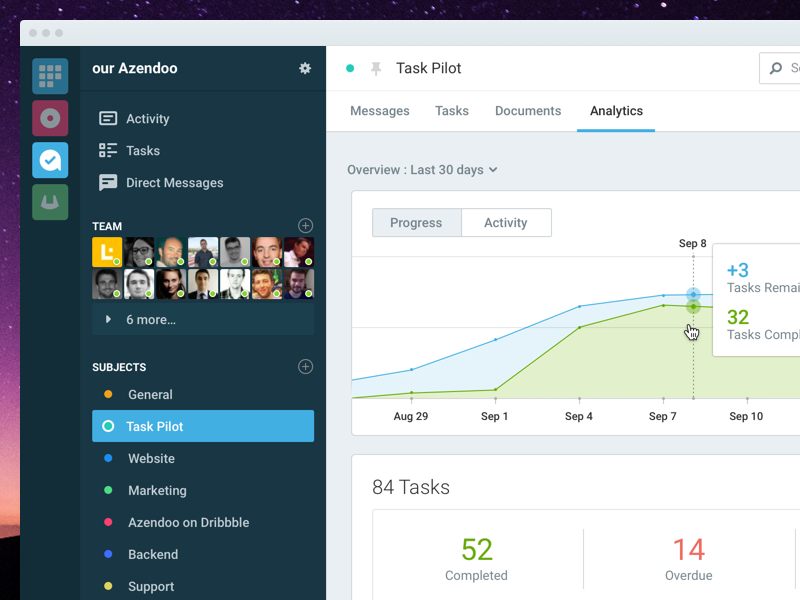Select the Backend subject
This screenshot has width=800, height=600.
click(x=203, y=554)
